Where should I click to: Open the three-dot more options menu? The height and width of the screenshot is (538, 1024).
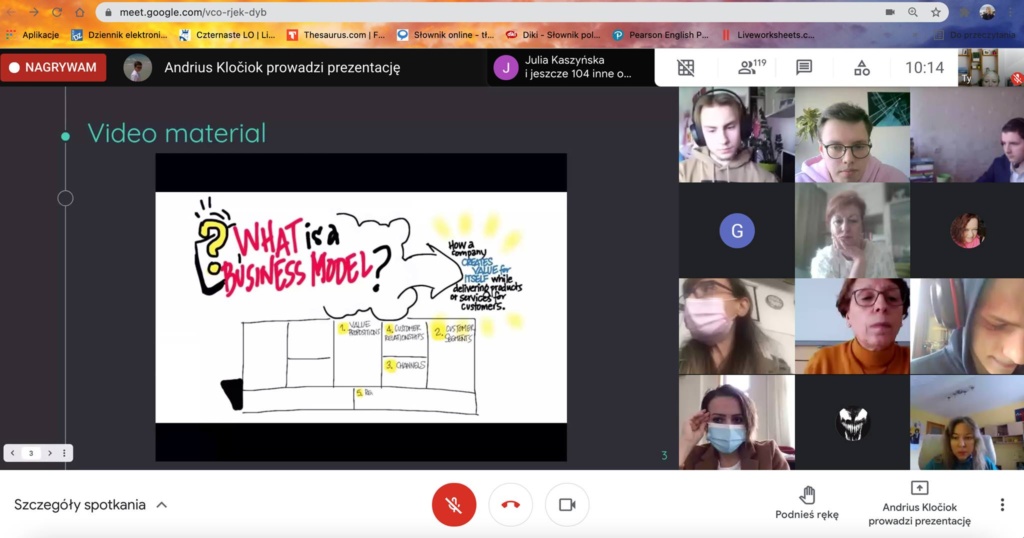click(x=1002, y=505)
